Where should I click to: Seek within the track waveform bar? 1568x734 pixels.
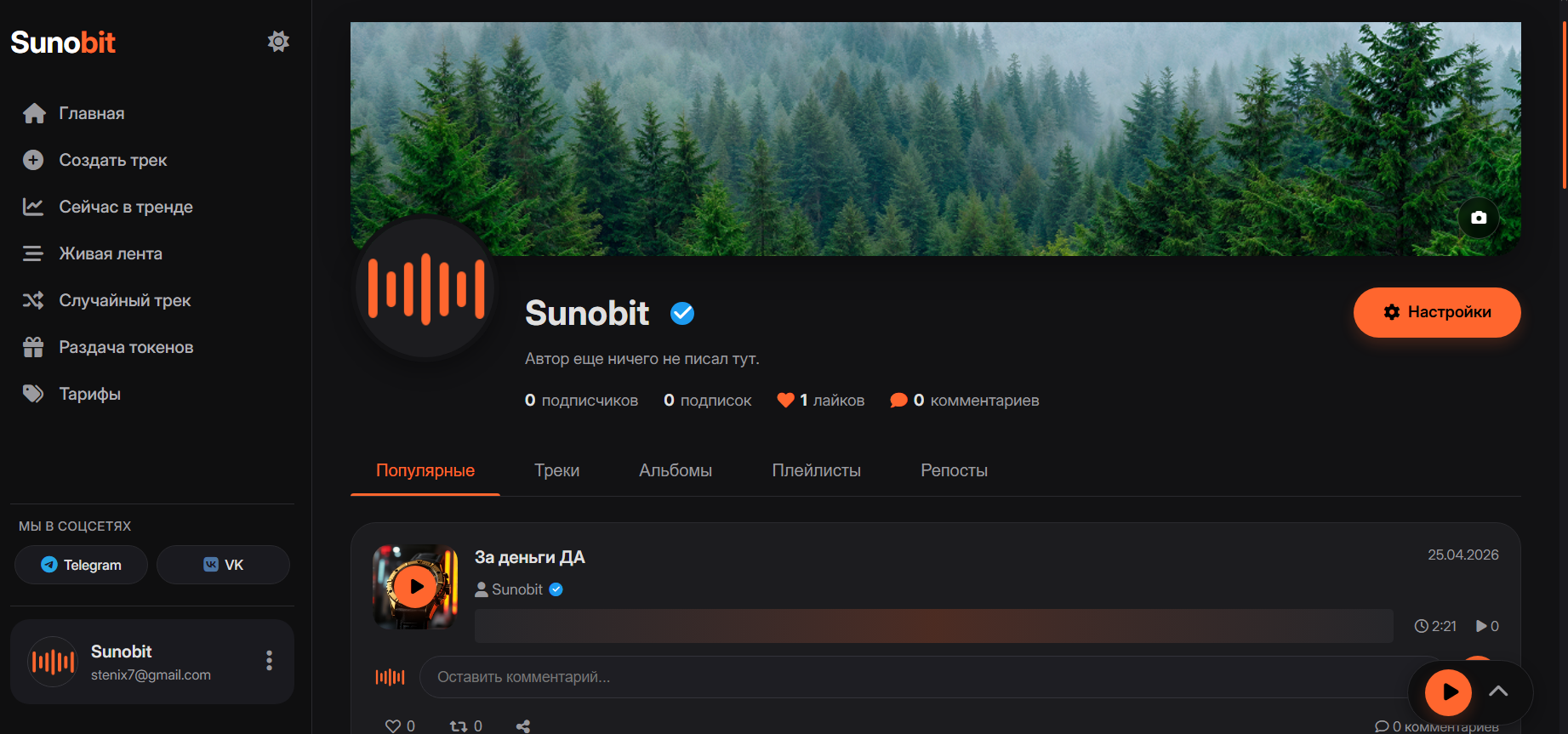click(933, 626)
